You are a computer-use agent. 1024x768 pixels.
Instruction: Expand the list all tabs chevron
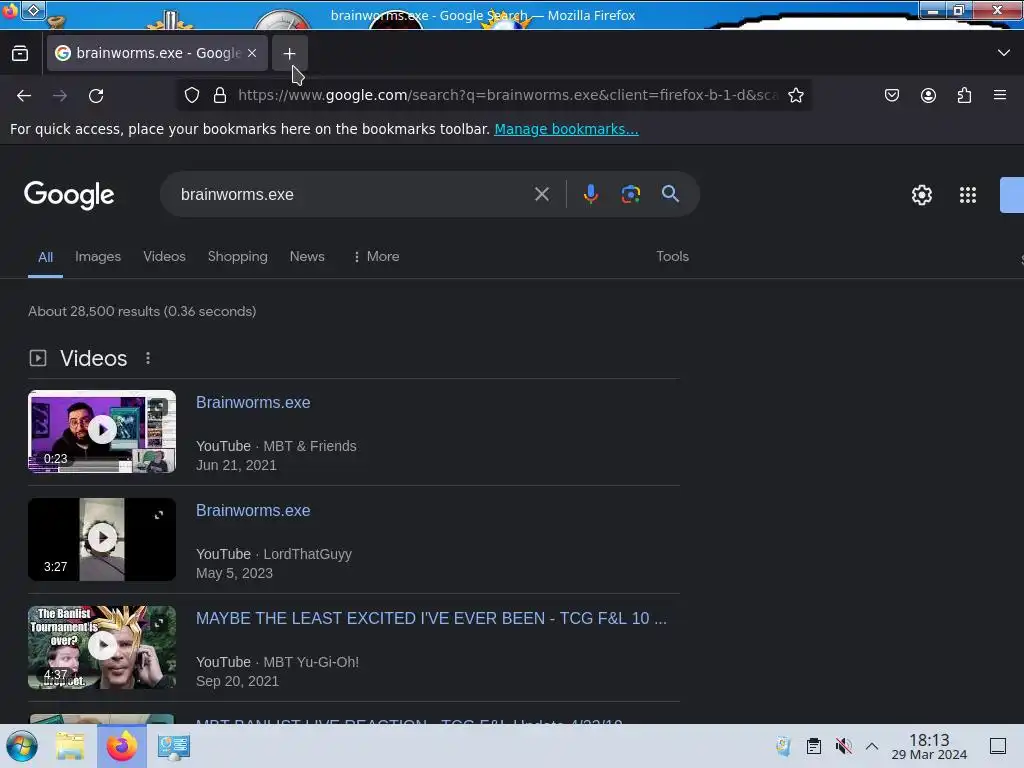[1004, 53]
